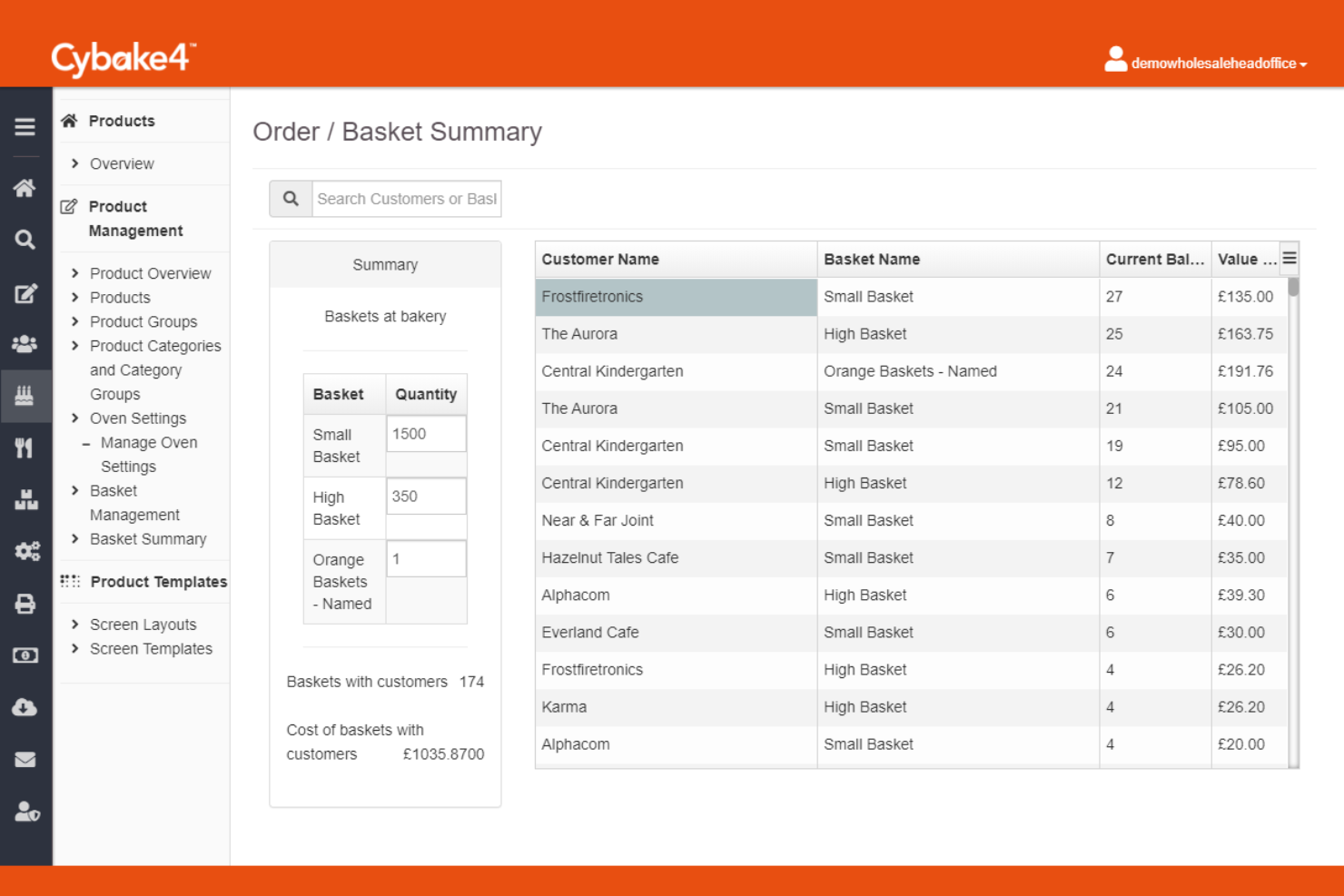The width and height of the screenshot is (1344, 896).
Task: Click the settings cogs sidebar icon
Action: (26, 551)
